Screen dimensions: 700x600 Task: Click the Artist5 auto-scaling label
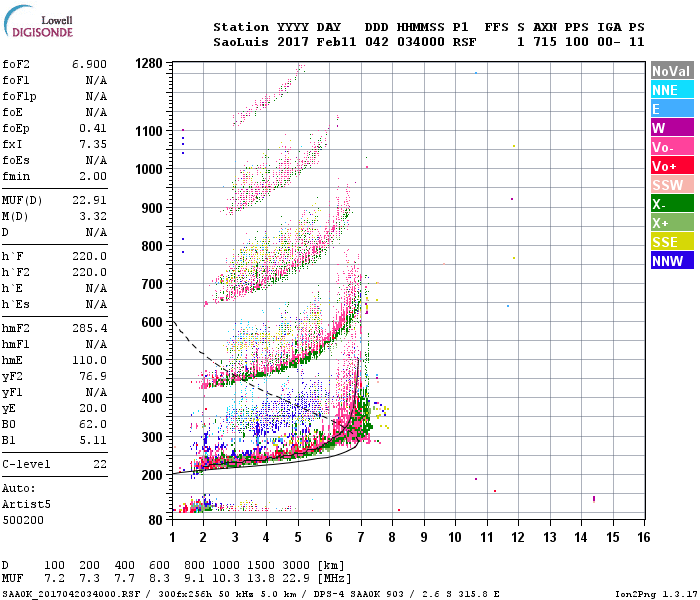(x=26, y=504)
